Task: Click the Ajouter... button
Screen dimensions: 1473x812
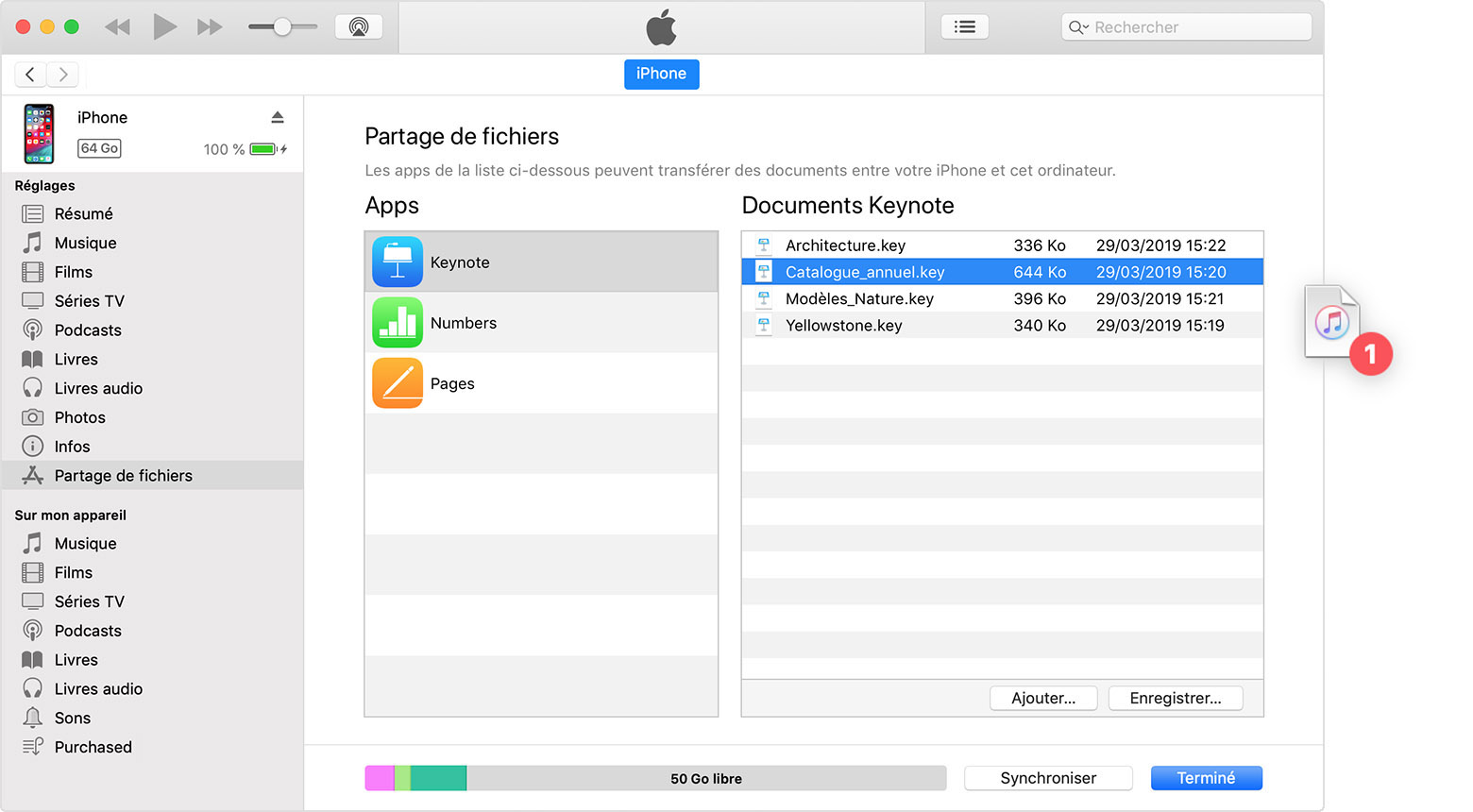Action: coord(1042,698)
